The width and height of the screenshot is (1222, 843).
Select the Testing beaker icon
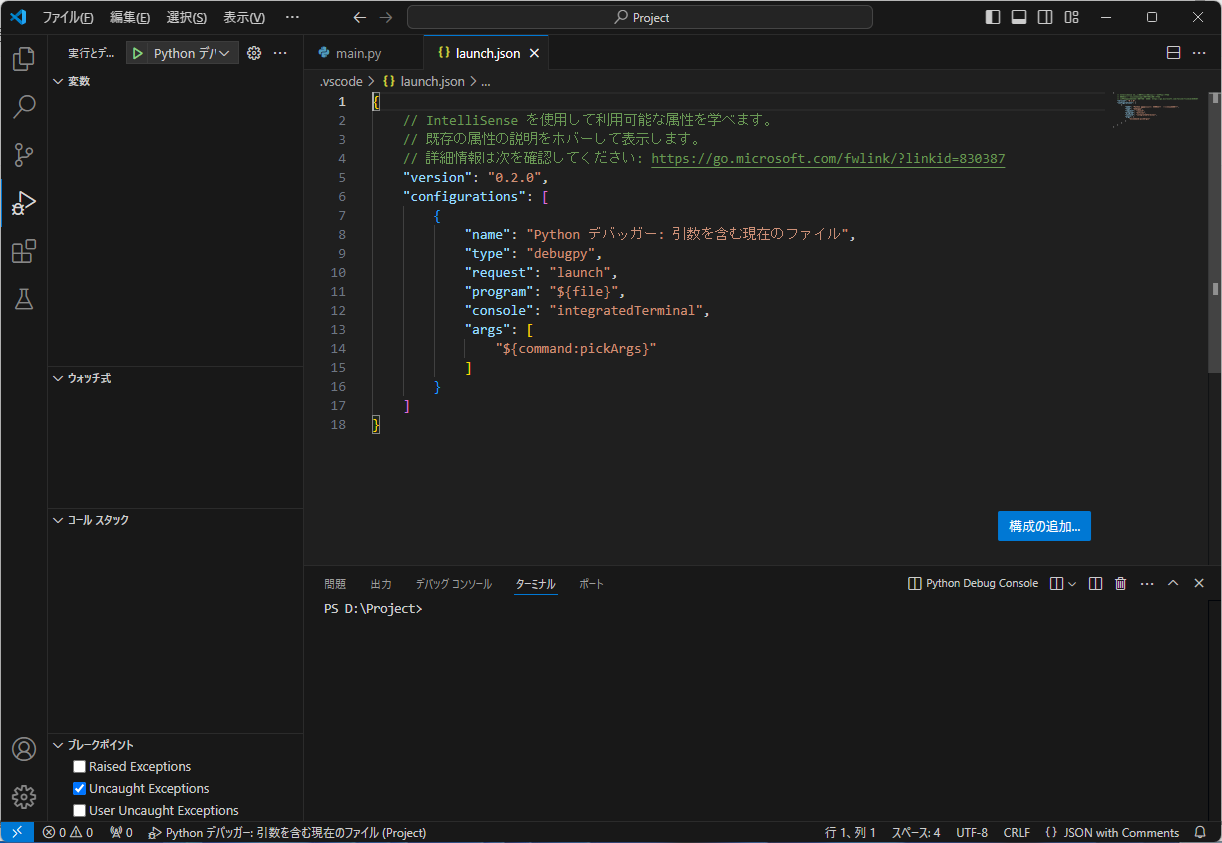coord(22,299)
